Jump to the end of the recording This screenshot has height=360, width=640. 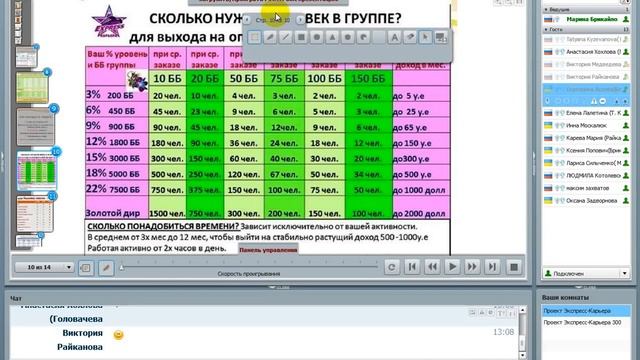coord(492,267)
